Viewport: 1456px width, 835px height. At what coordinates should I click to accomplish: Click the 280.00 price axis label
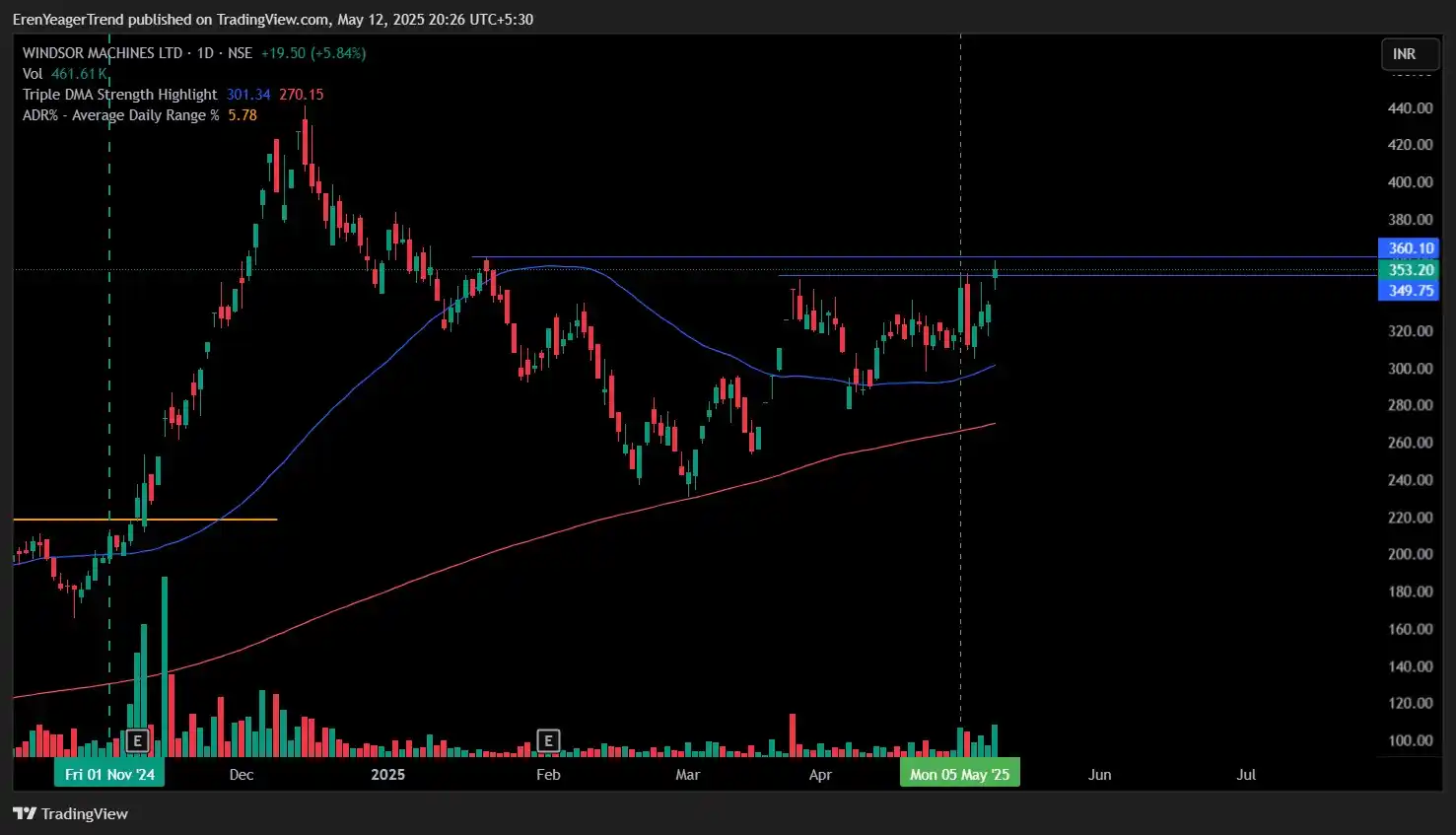click(1410, 405)
